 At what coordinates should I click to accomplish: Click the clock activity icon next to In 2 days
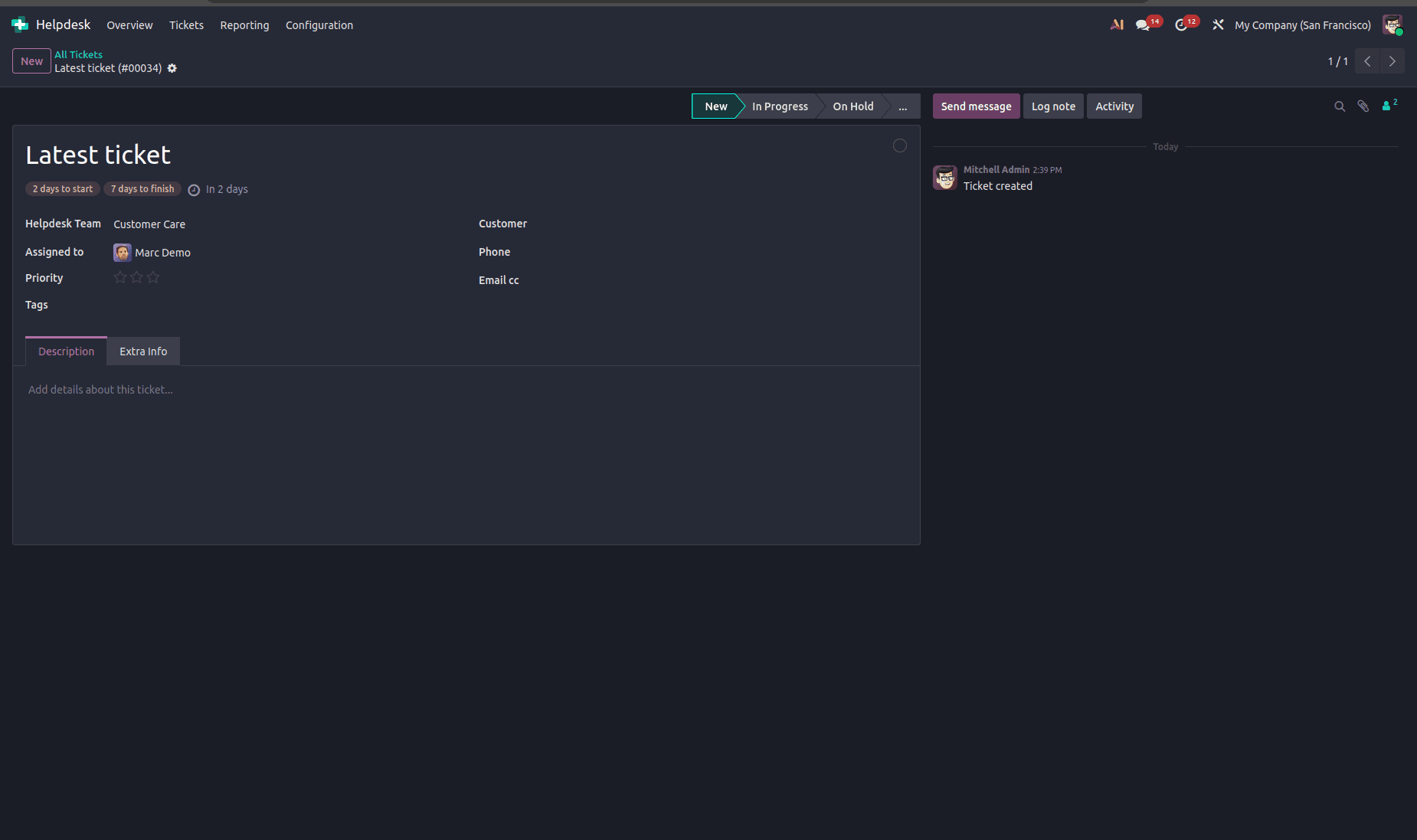click(x=194, y=190)
